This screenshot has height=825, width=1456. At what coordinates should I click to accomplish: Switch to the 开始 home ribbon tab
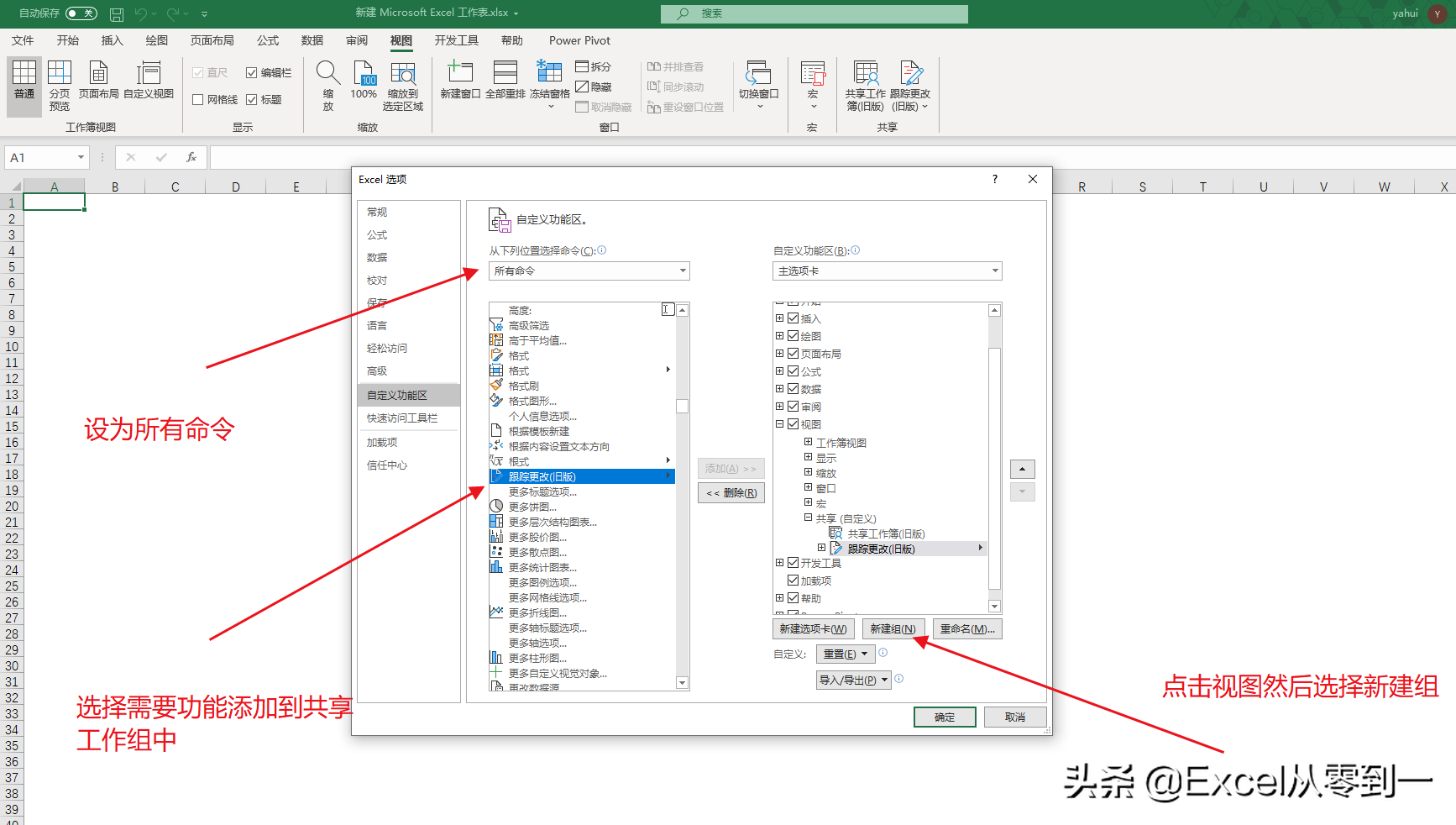point(68,40)
